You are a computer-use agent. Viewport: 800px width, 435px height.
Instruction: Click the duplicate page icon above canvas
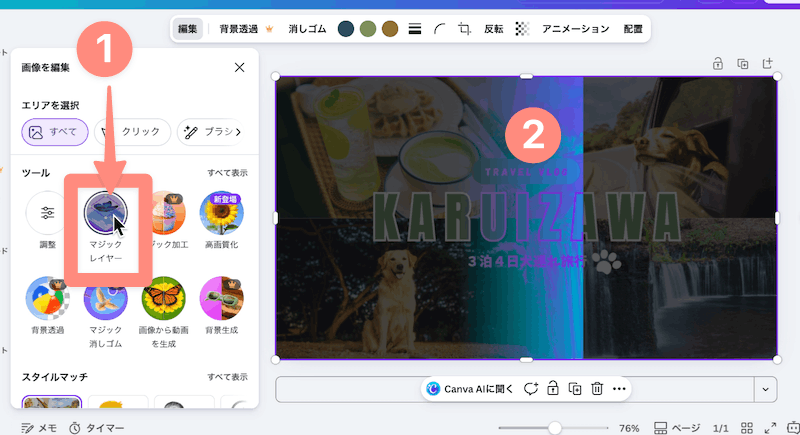(x=743, y=64)
